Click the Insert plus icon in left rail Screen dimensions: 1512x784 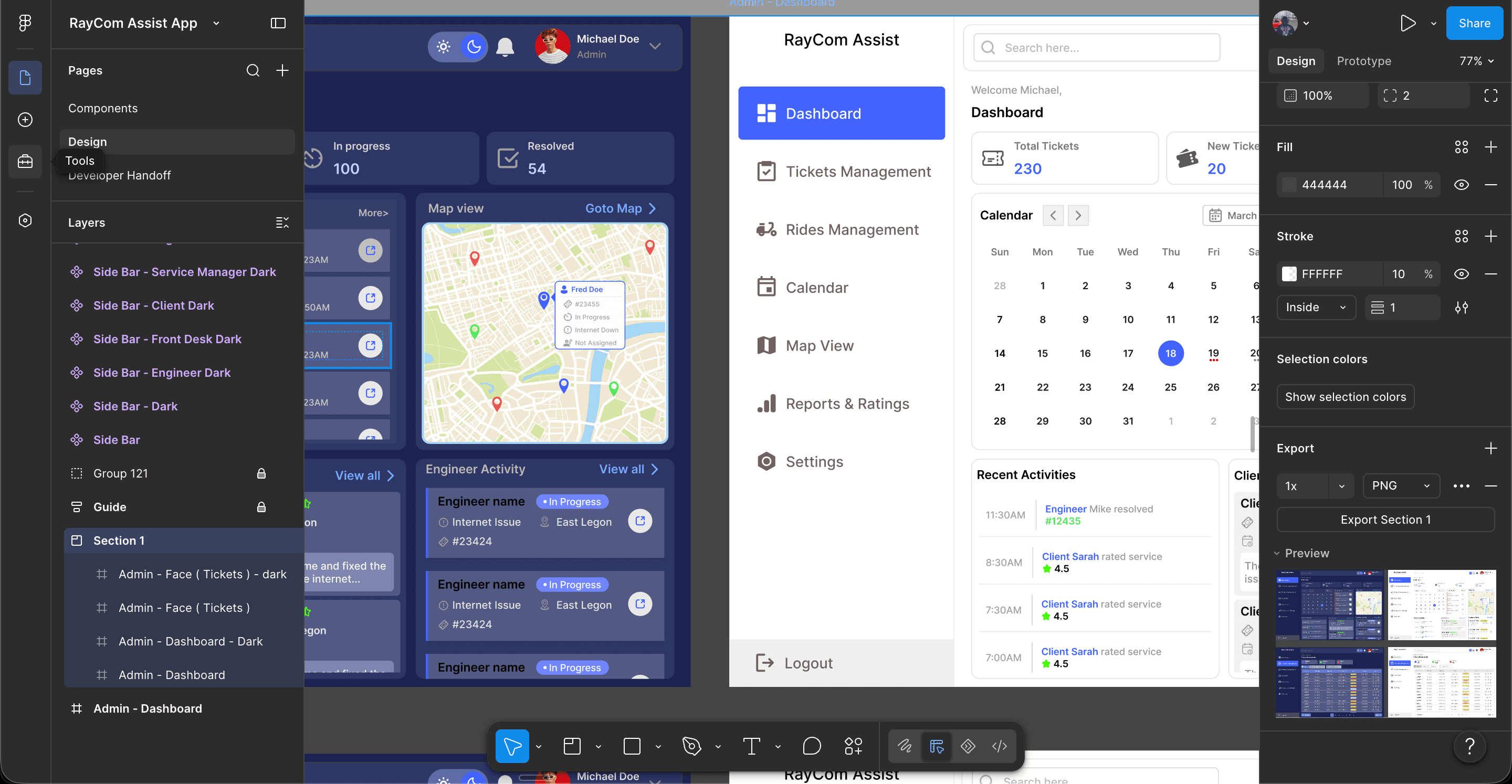[x=25, y=120]
